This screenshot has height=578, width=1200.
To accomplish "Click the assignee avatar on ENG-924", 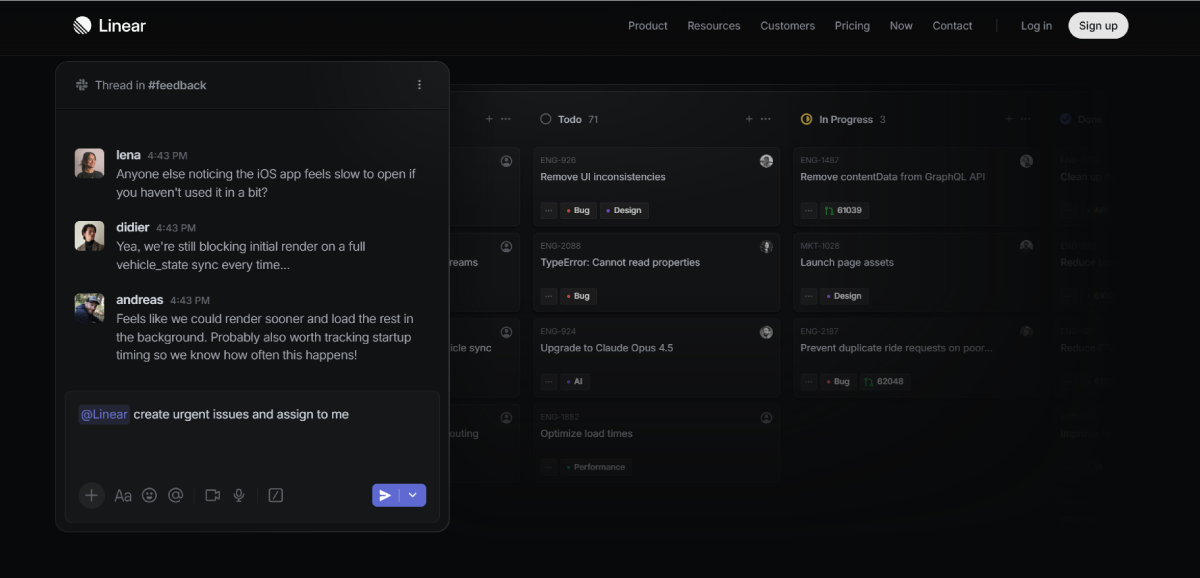I will pos(766,332).
